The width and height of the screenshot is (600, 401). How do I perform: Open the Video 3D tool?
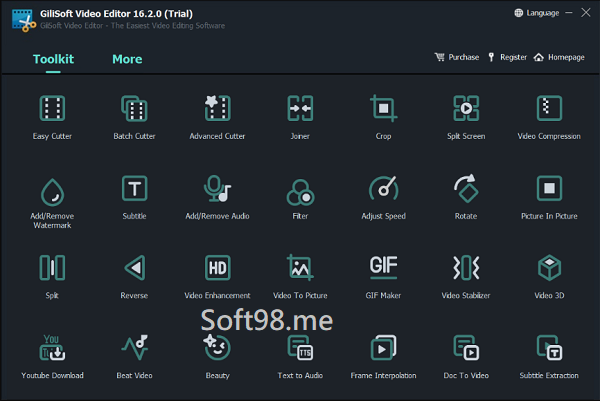549,277
